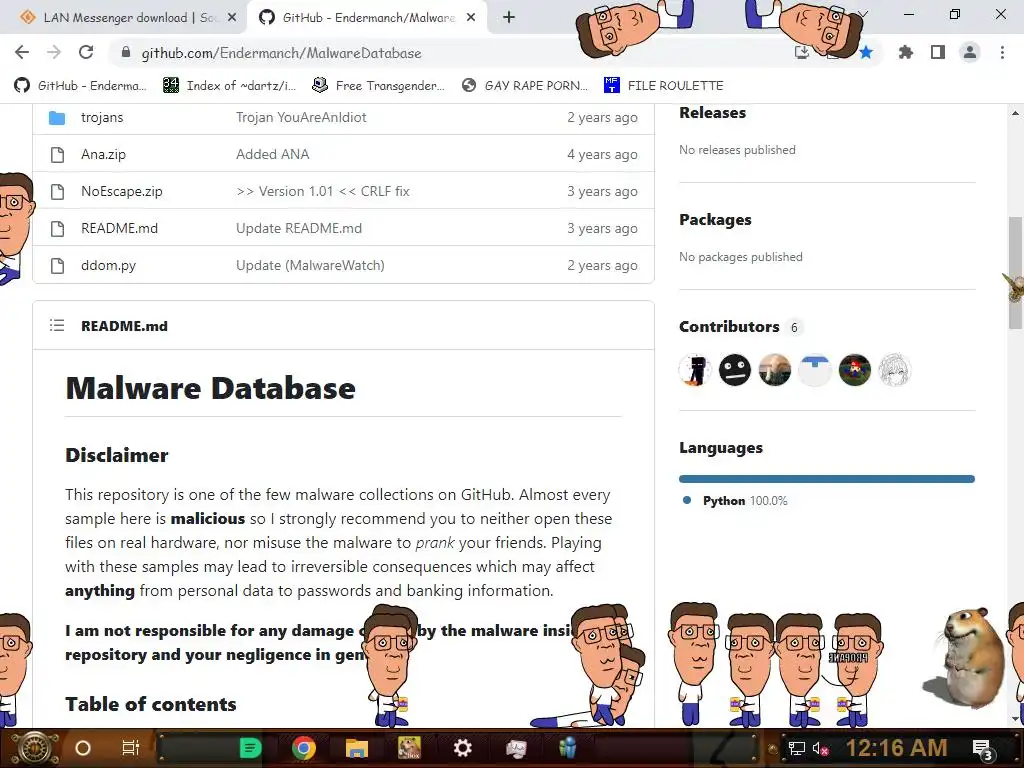Open the Contributors section heading
This screenshot has height=768, width=1024.
pos(729,327)
